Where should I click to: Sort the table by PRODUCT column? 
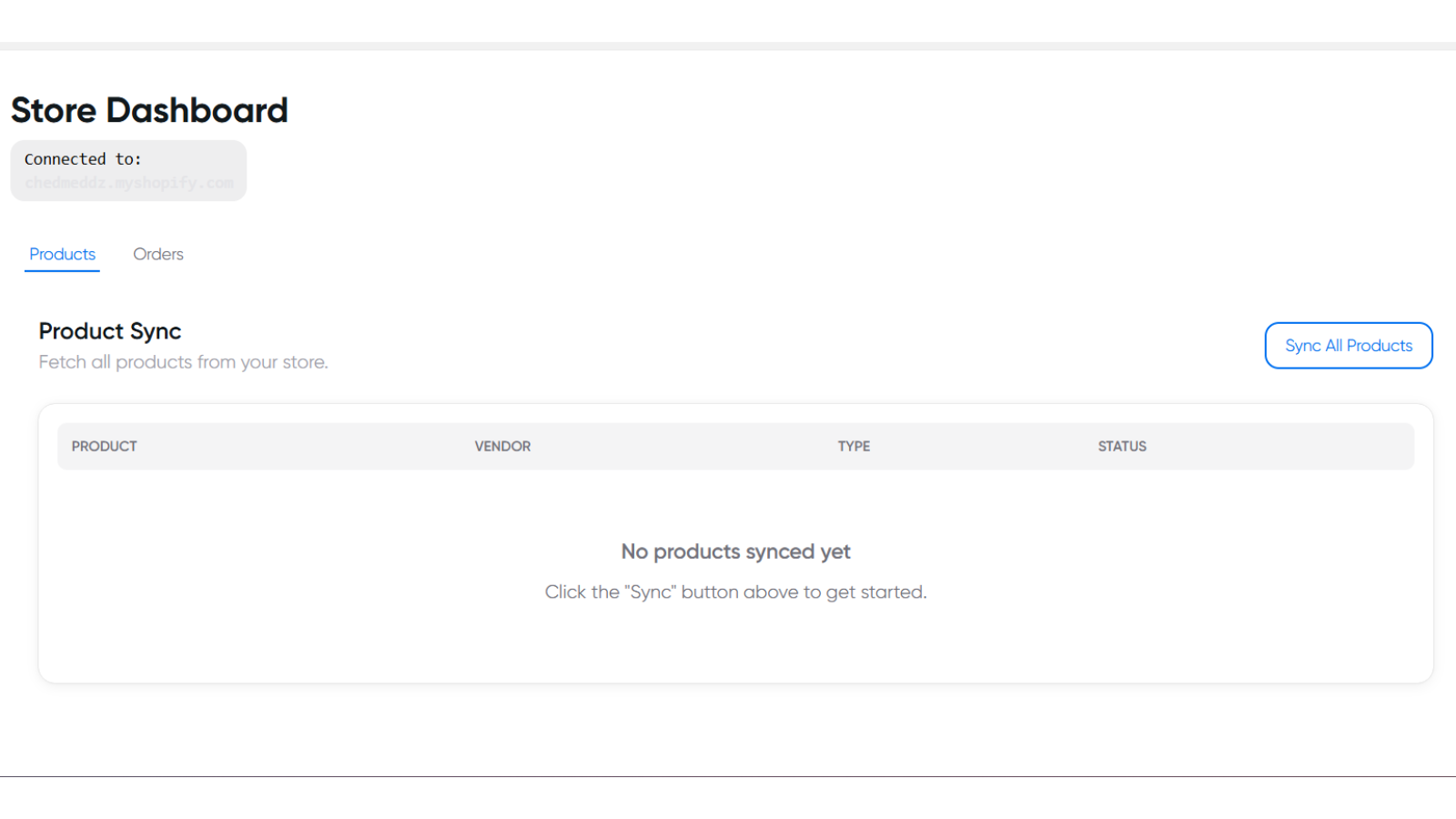tap(104, 446)
